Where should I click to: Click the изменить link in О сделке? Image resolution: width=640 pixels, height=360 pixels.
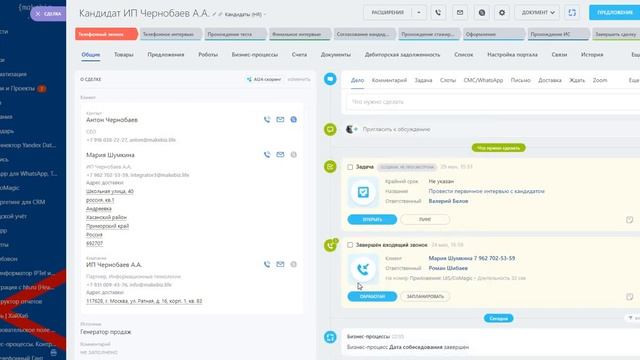[x=299, y=79]
